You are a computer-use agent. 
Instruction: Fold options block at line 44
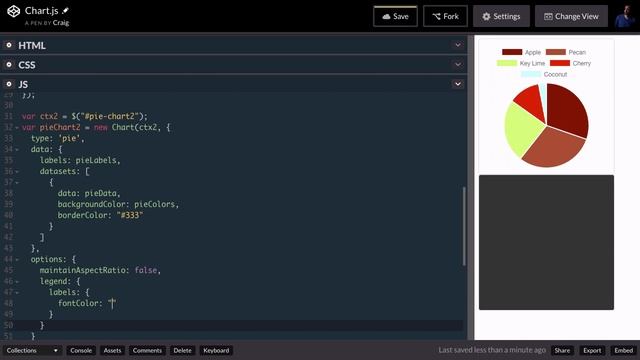[17, 260]
